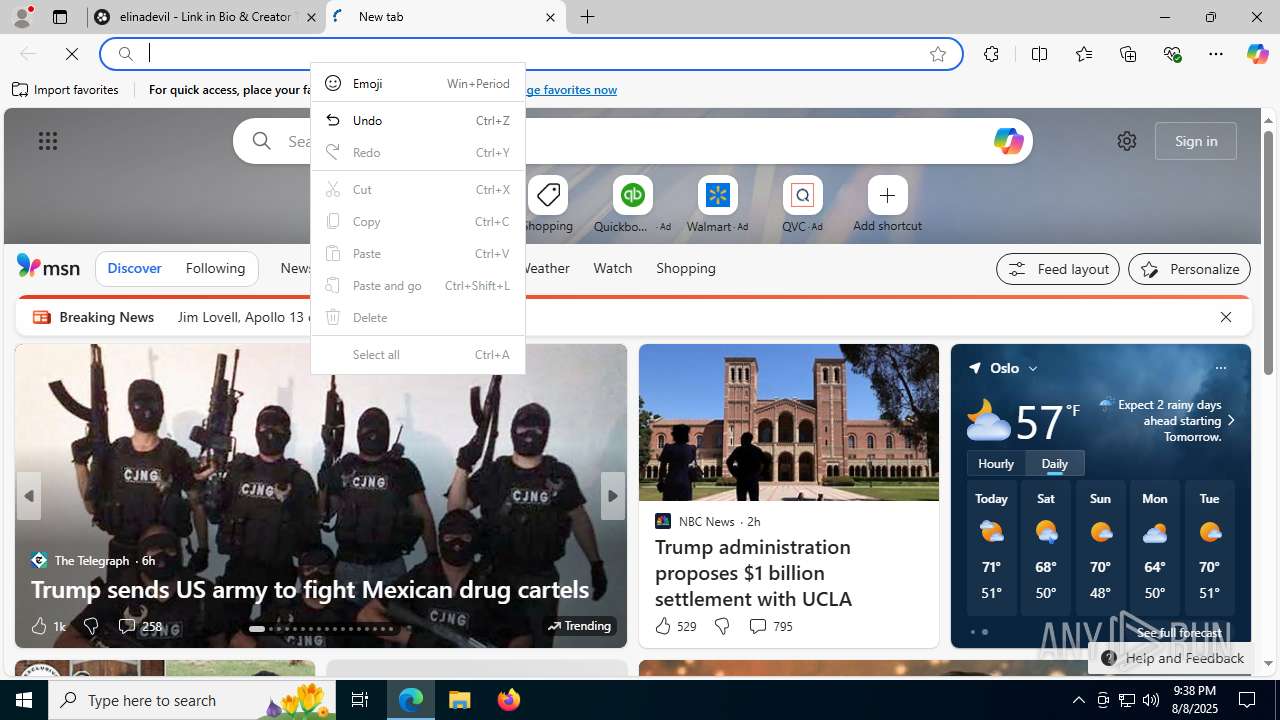Open the Extensions puzzle icon
The width and height of the screenshot is (1280, 720).
tap(991, 54)
